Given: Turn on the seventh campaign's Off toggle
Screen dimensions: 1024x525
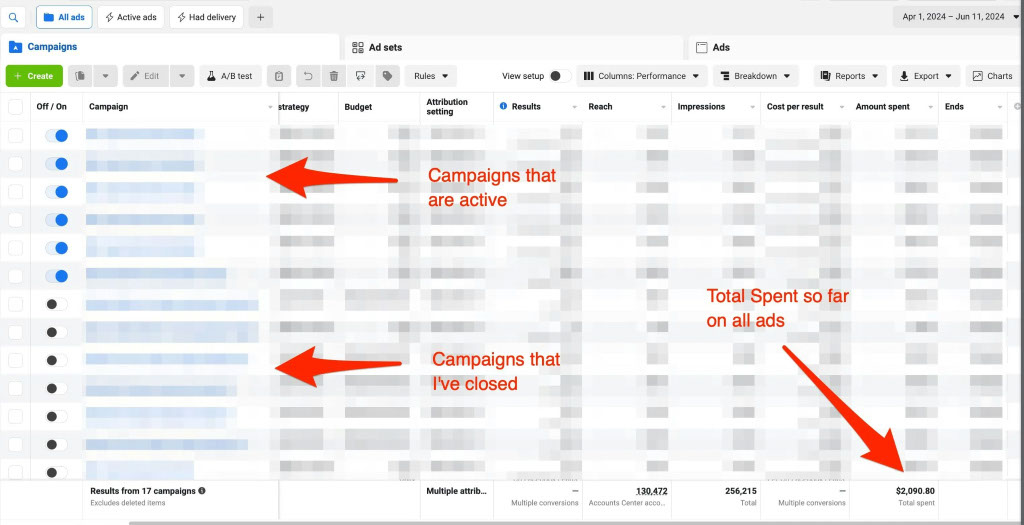Looking at the screenshot, I should click(x=56, y=304).
